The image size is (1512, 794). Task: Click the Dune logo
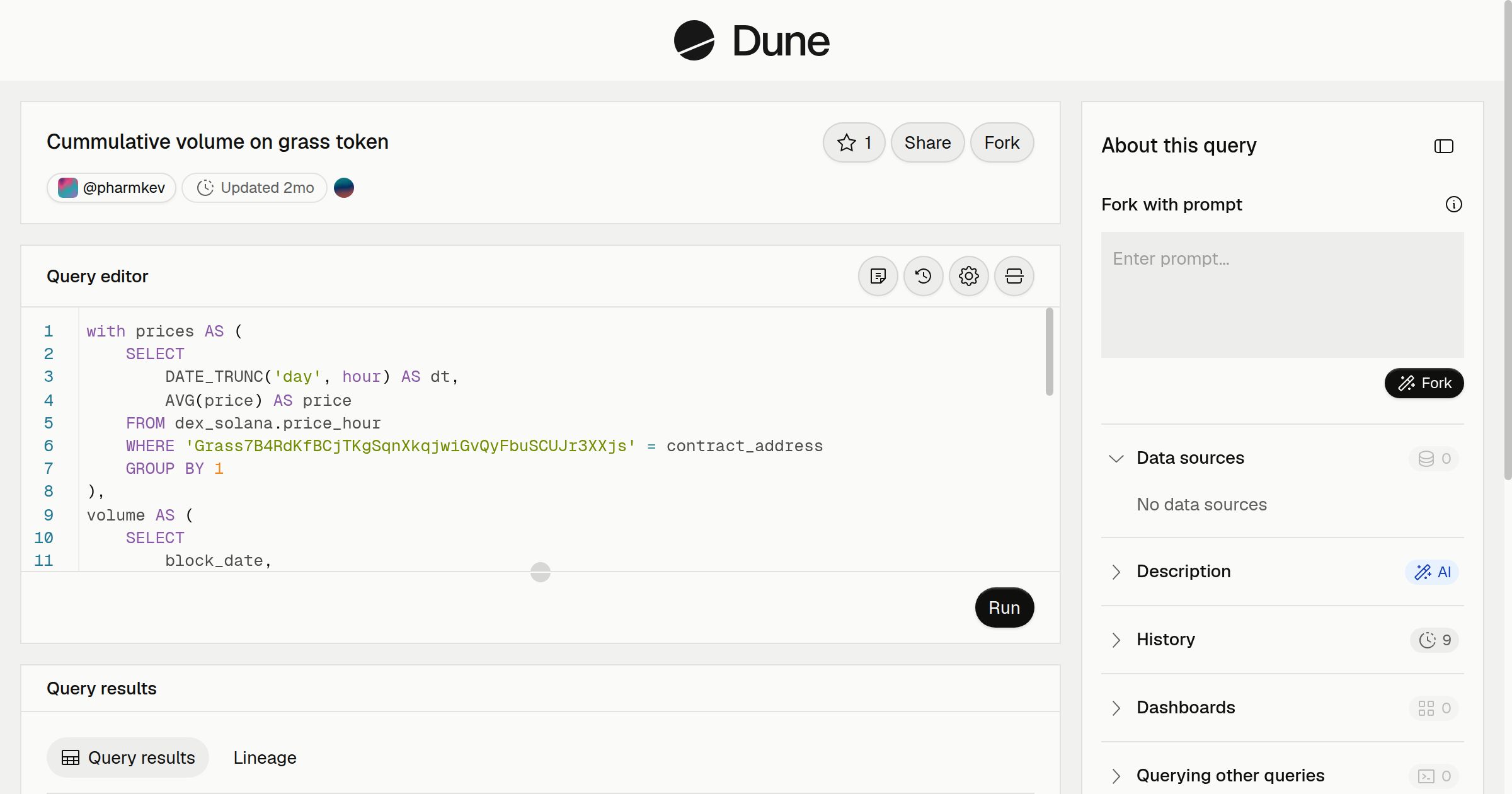coord(752,40)
